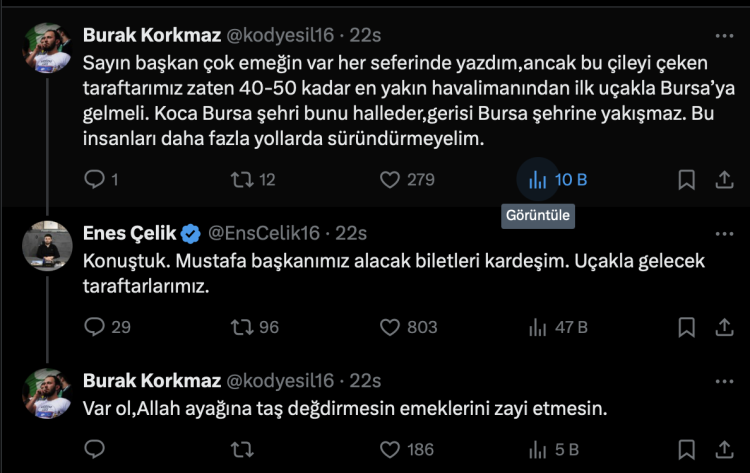The width and height of the screenshot is (750, 473).
Task: Retweet the first tweet with 12 reposts
Action: [x=241, y=180]
